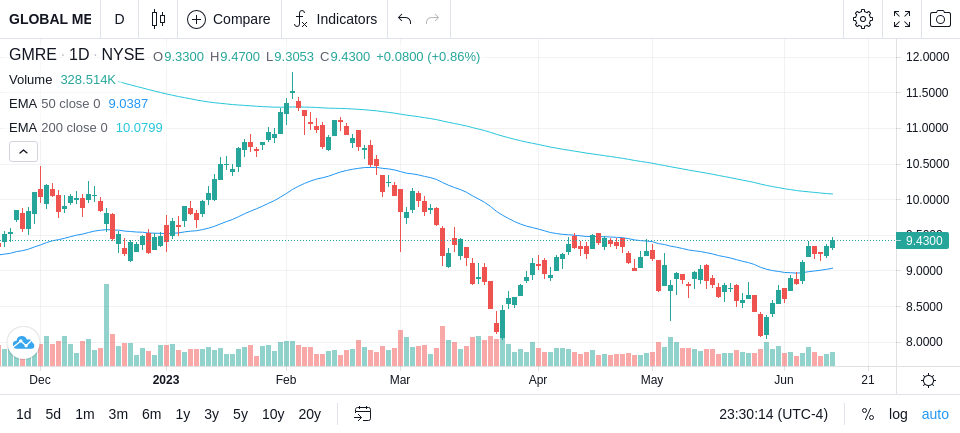The height and width of the screenshot is (433, 960).
Task: Set the range to 20y
Action: tap(309, 414)
